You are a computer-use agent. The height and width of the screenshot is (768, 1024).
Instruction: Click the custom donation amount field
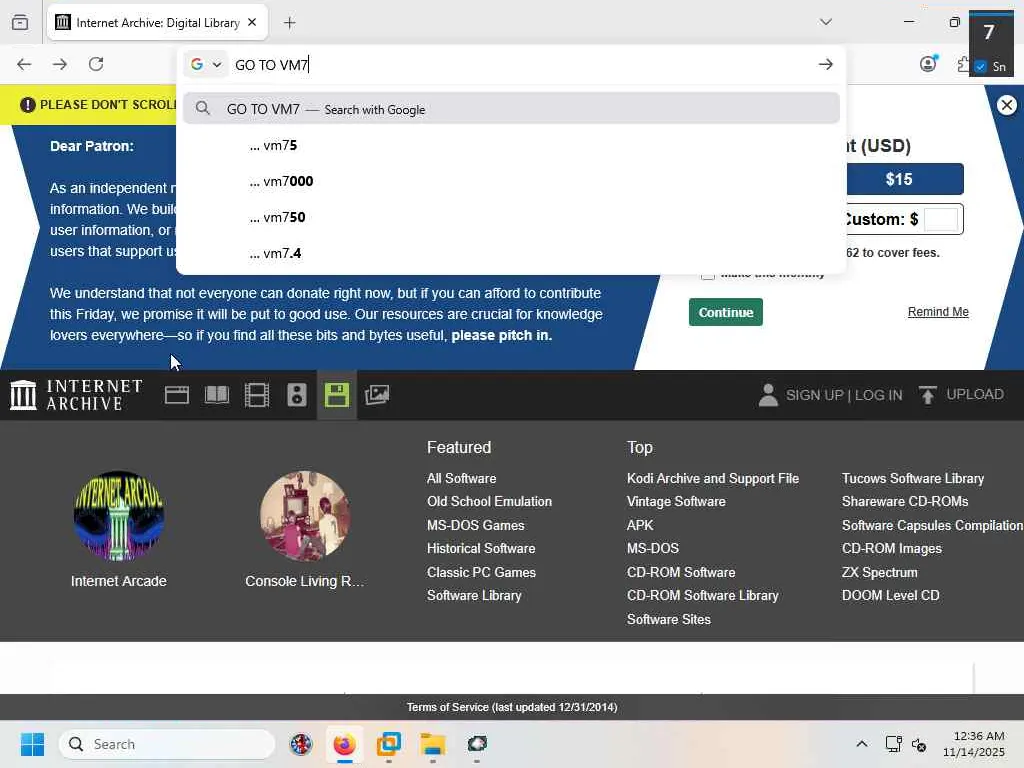tap(941, 219)
